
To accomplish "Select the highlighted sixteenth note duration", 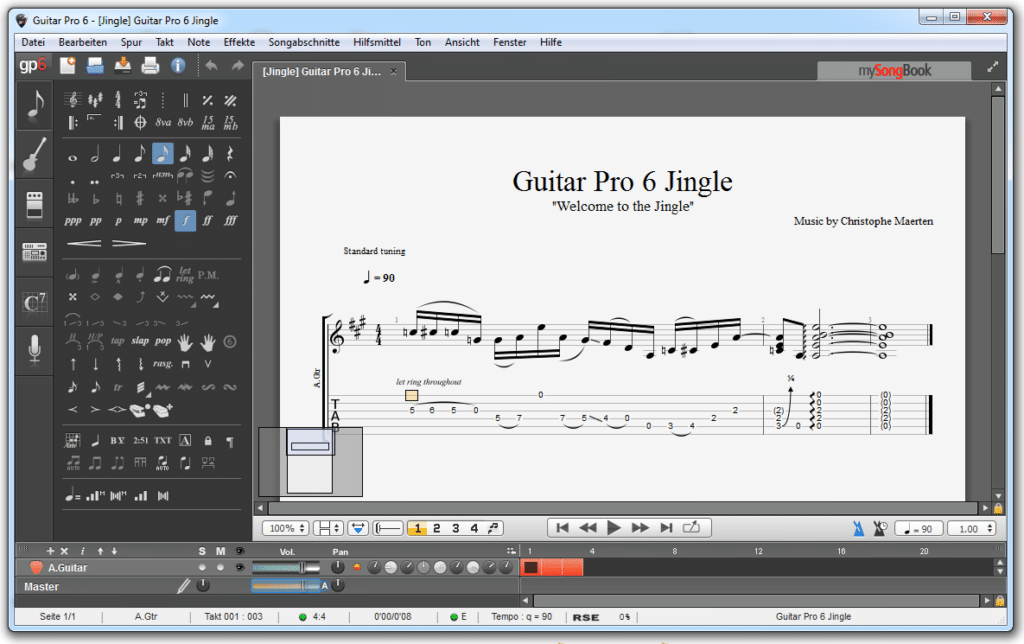I will (163, 153).
